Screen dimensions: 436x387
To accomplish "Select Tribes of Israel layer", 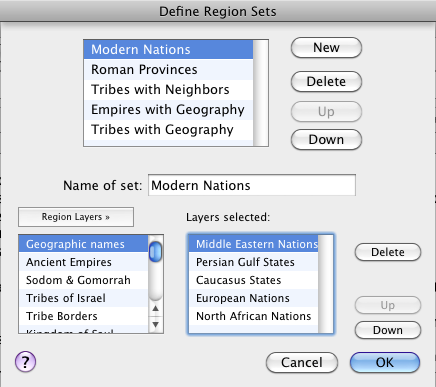I will tap(83, 298).
